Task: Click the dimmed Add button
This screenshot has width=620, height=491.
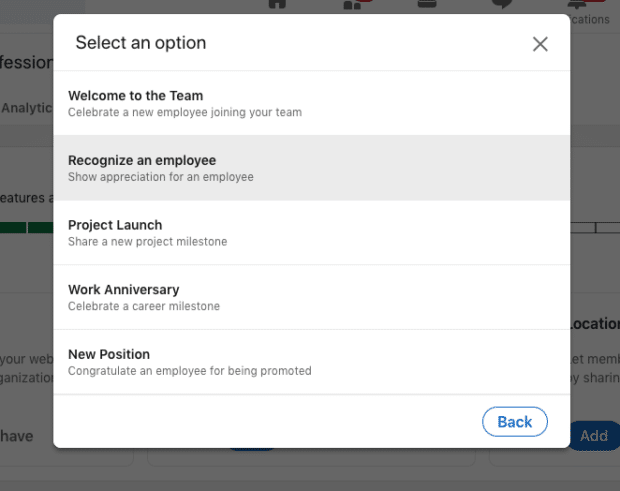Action: point(594,436)
